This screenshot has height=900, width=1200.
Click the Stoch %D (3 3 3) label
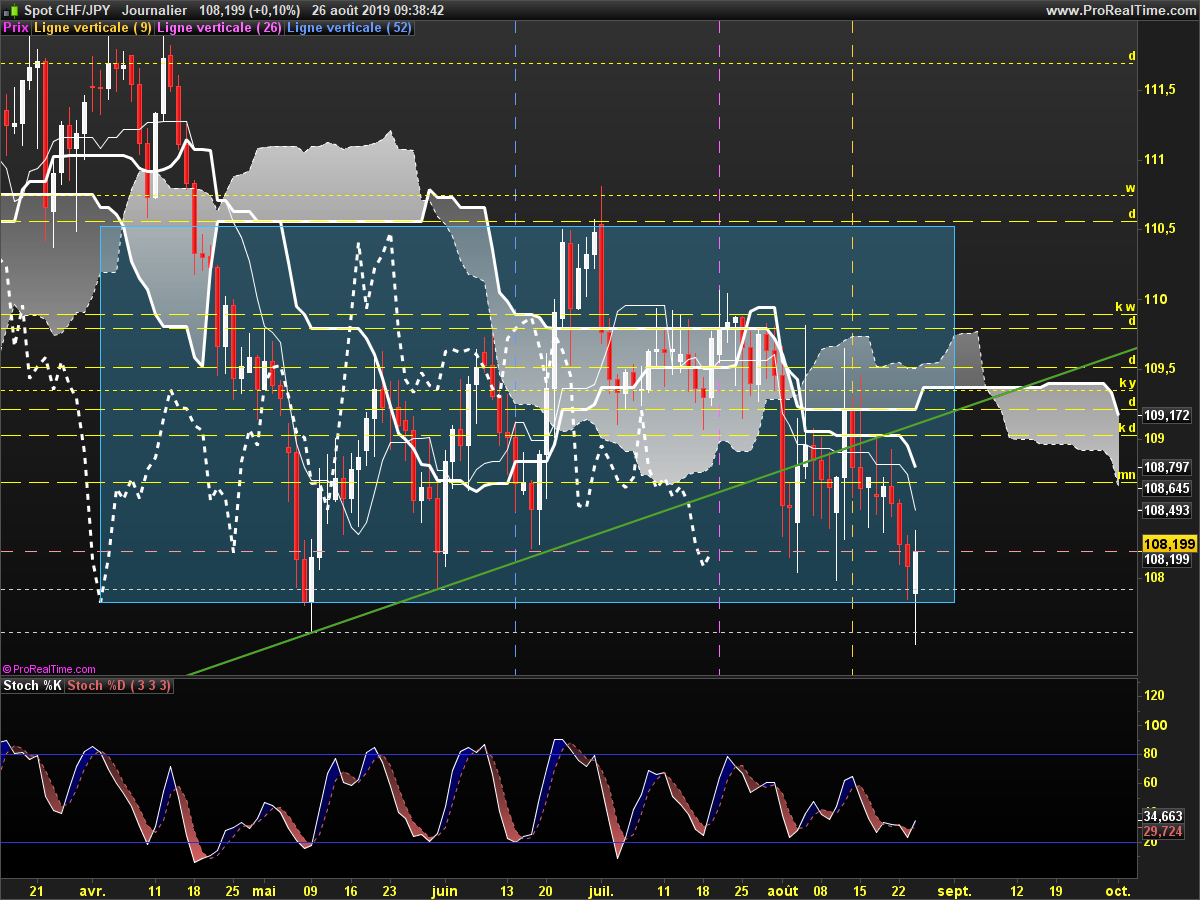[120, 686]
